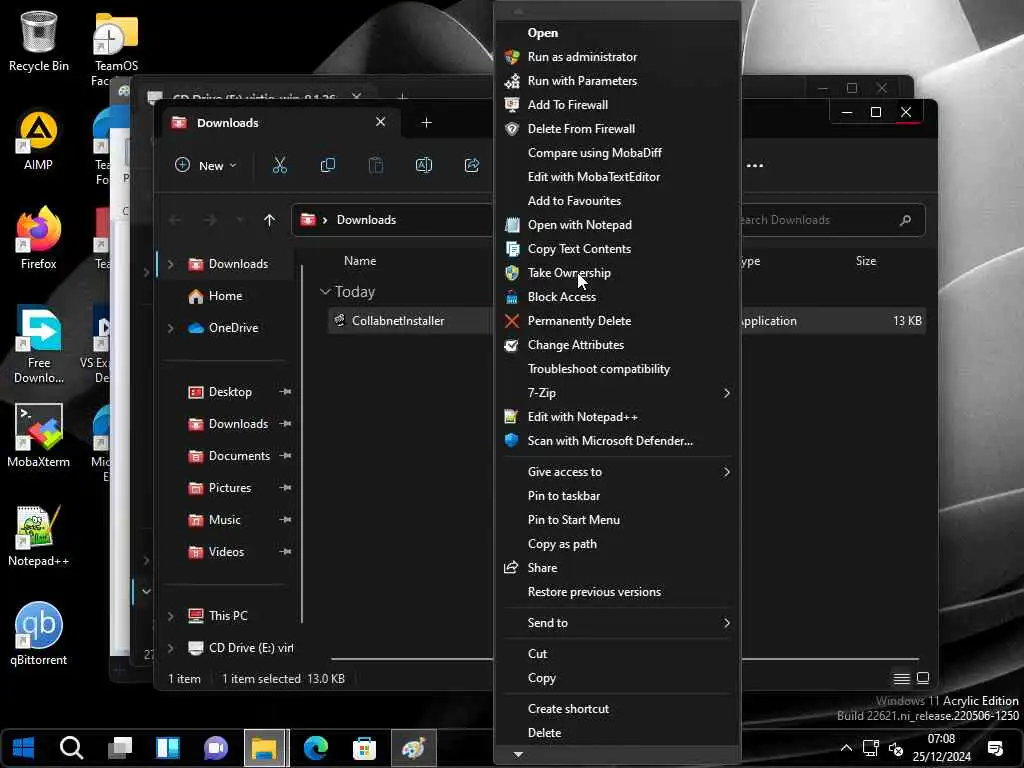Open Recycle Bin desktop icon
1024x768 pixels.
pos(39,42)
